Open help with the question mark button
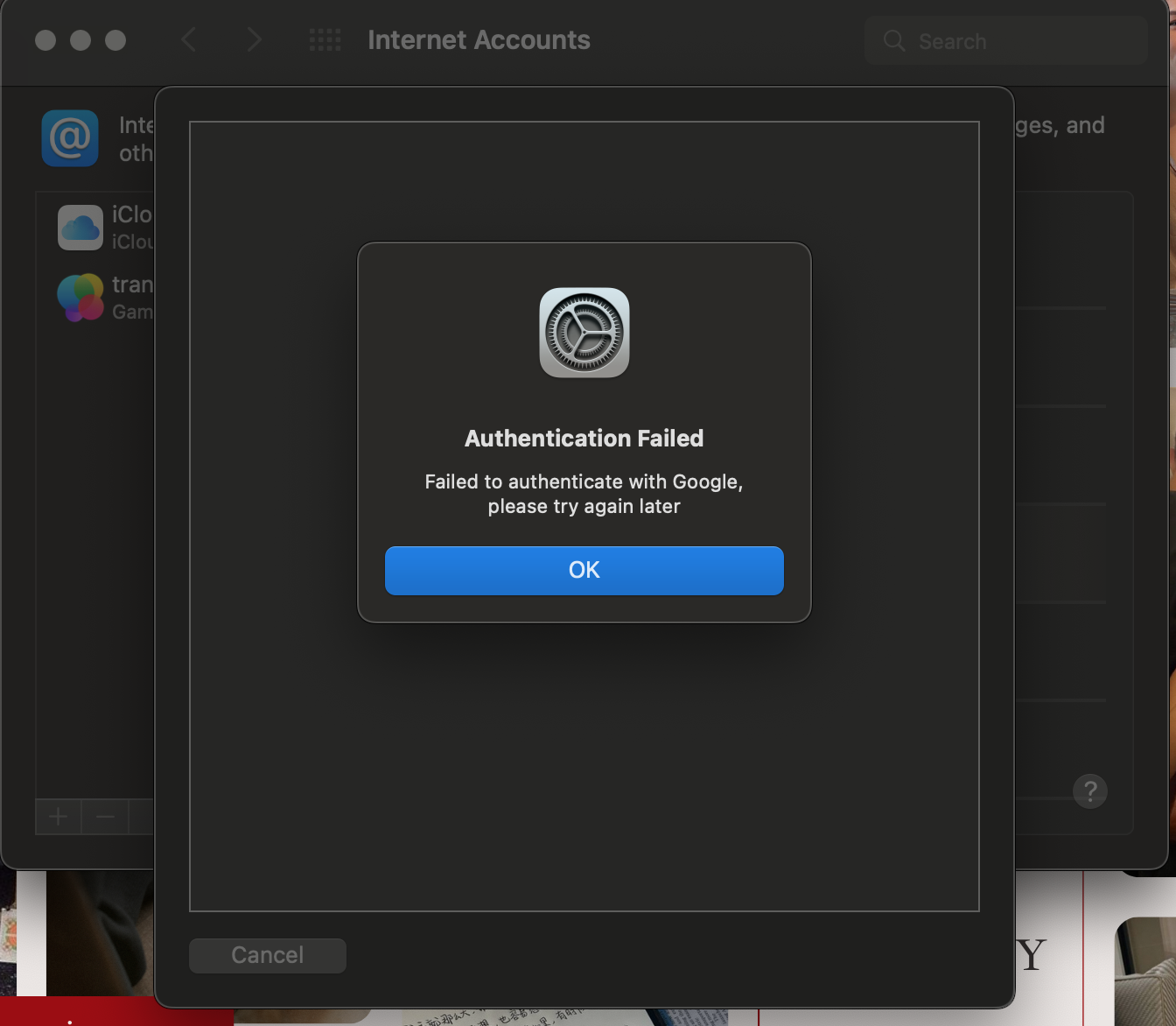The width and height of the screenshot is (1176, 1026). coord(1090,791)
